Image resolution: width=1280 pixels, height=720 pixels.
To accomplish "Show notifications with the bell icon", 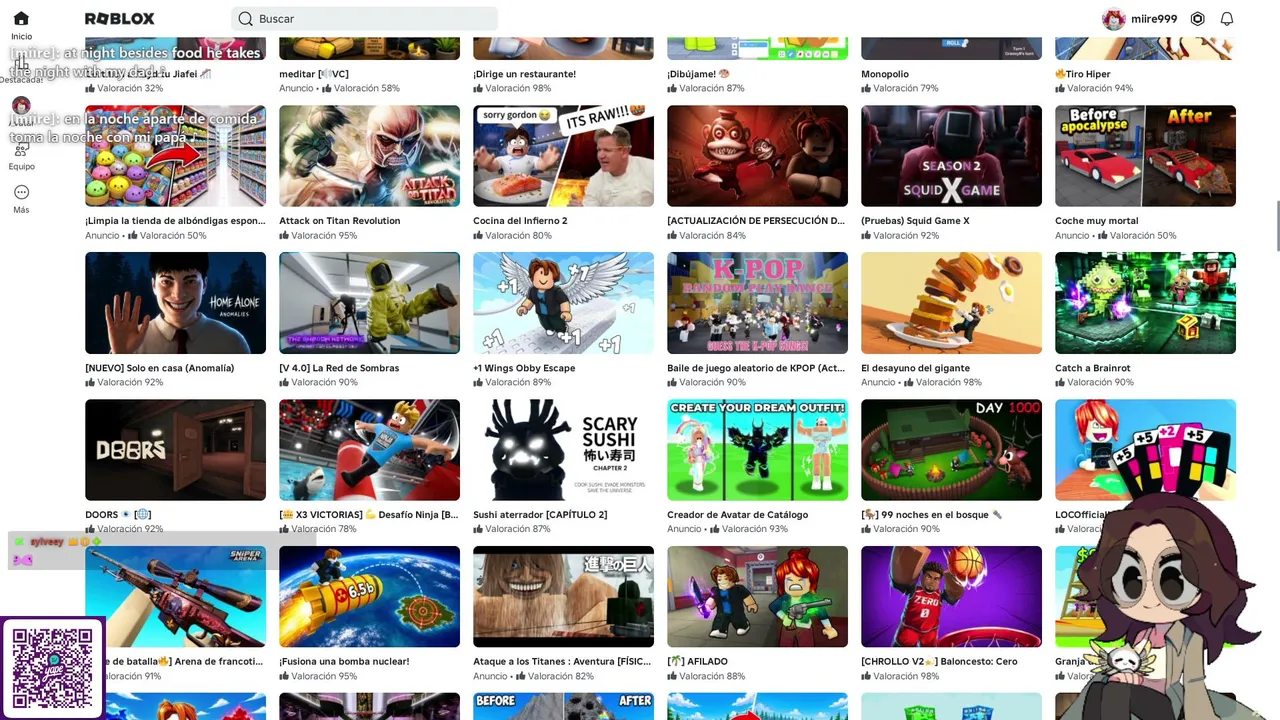I will click(x=1227, y=19).
